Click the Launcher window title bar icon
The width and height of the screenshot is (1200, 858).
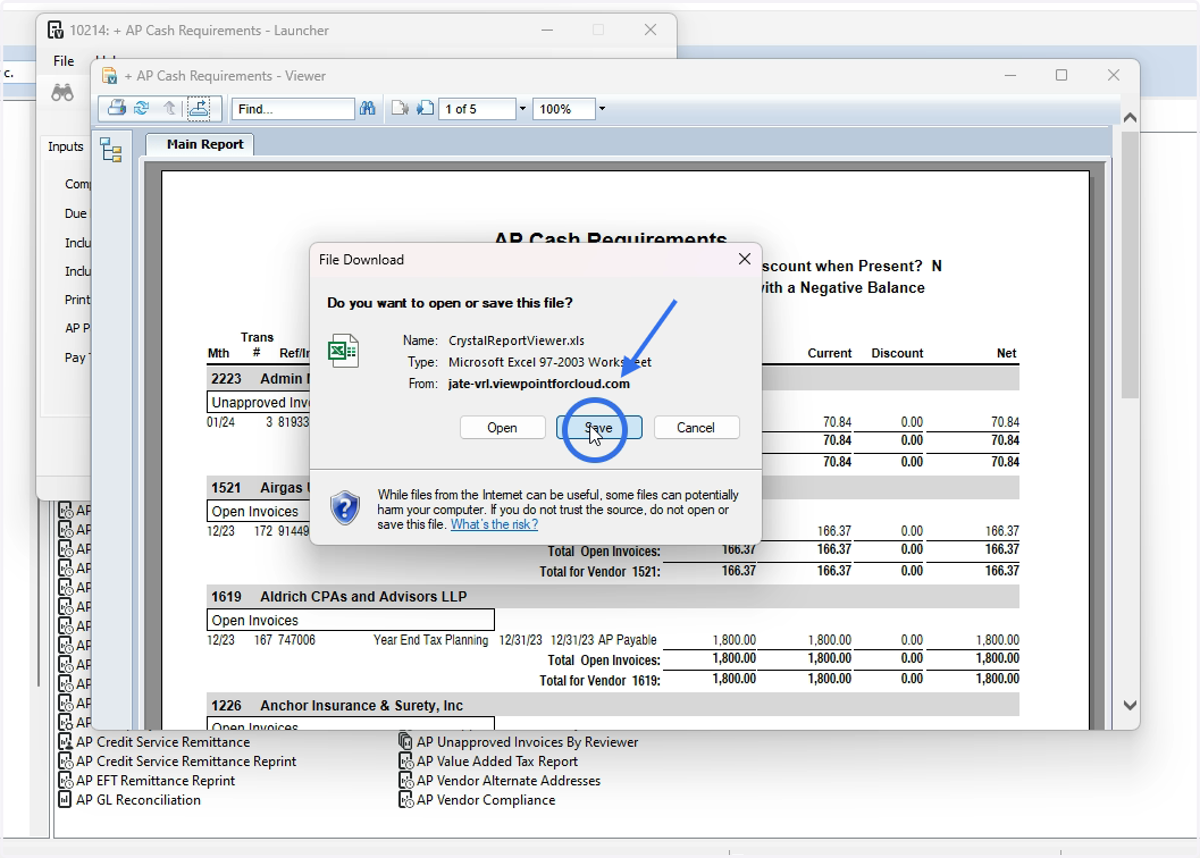(x=56, y=30)
